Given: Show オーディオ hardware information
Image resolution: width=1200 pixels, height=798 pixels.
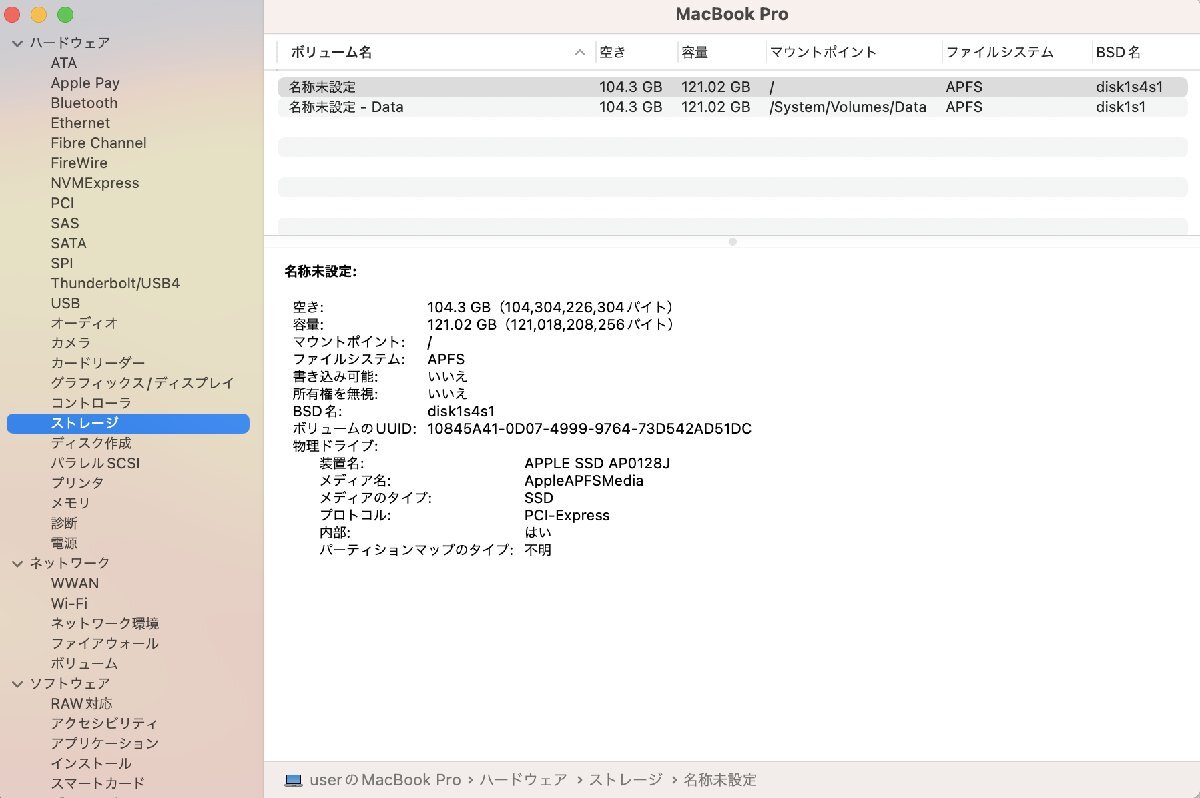Looking at the screenshot, I should coord(84,323).
